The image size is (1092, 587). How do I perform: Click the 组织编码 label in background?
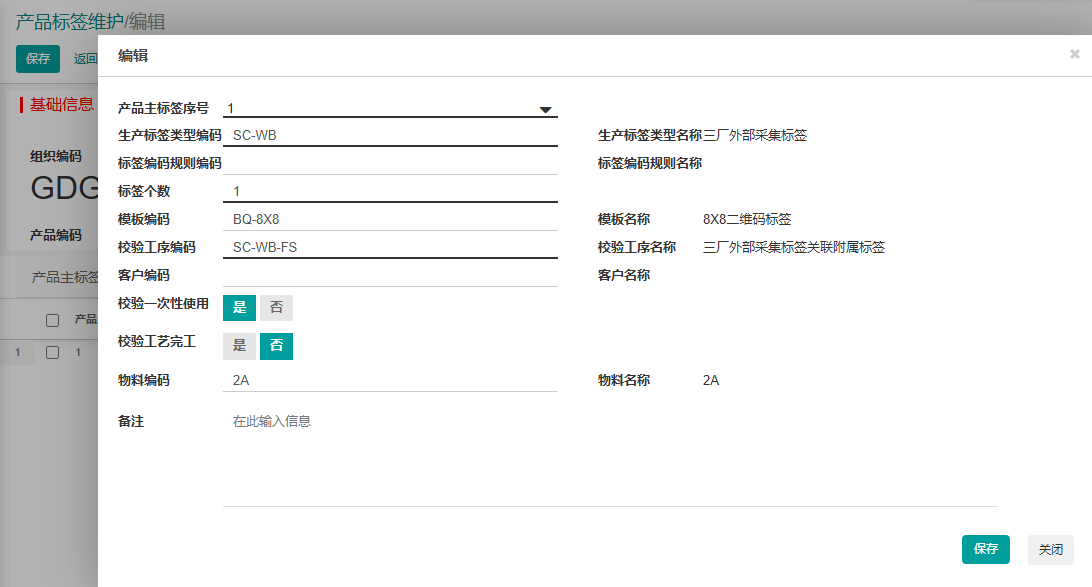56,156
